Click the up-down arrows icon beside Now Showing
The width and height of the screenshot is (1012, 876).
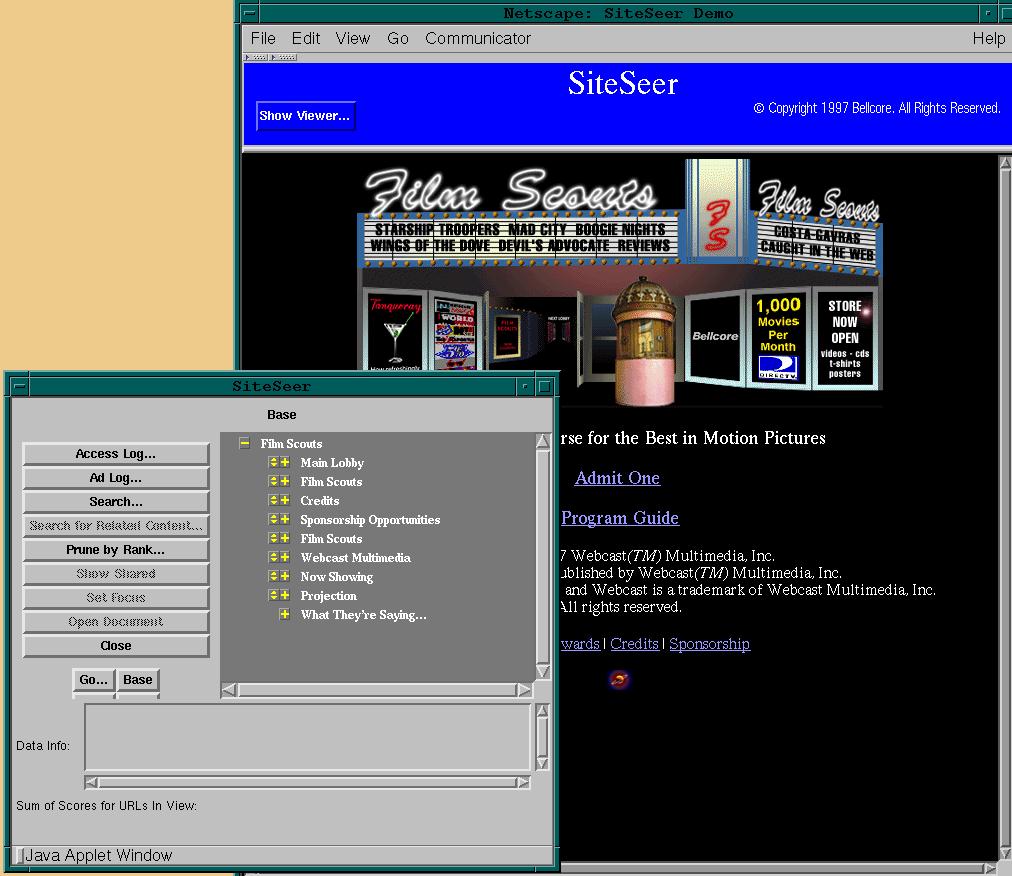(273, 576)
